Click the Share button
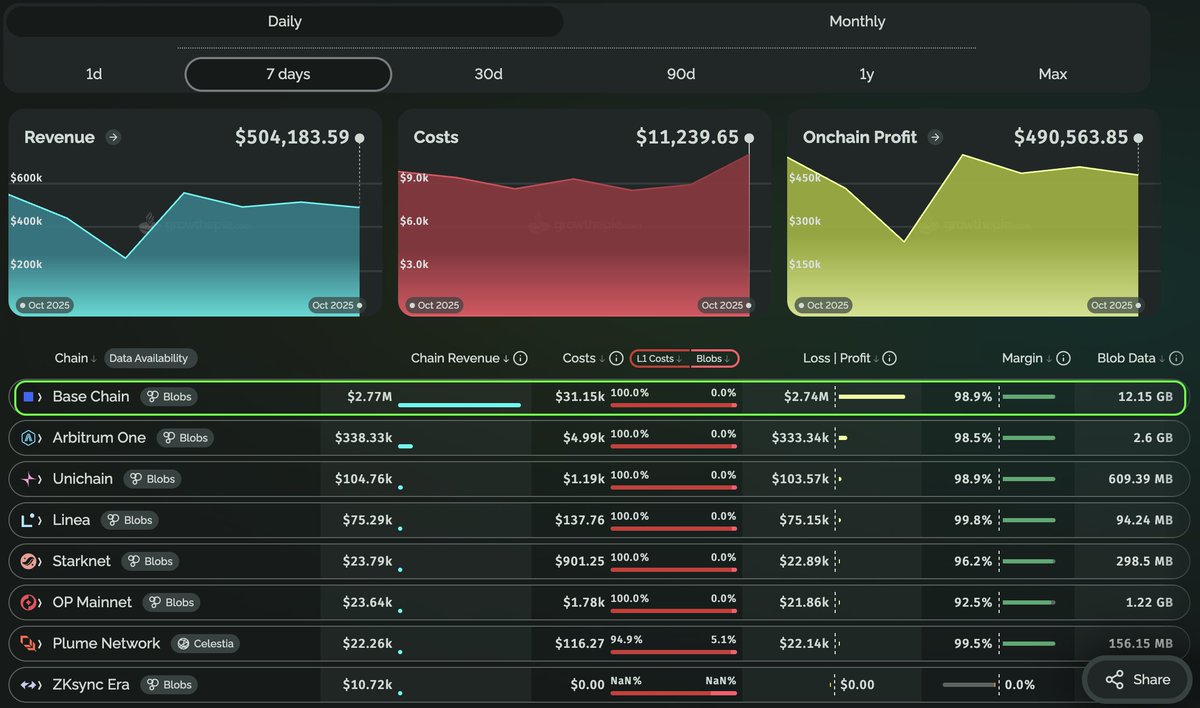1200x708 pixels. (1137, 680)
